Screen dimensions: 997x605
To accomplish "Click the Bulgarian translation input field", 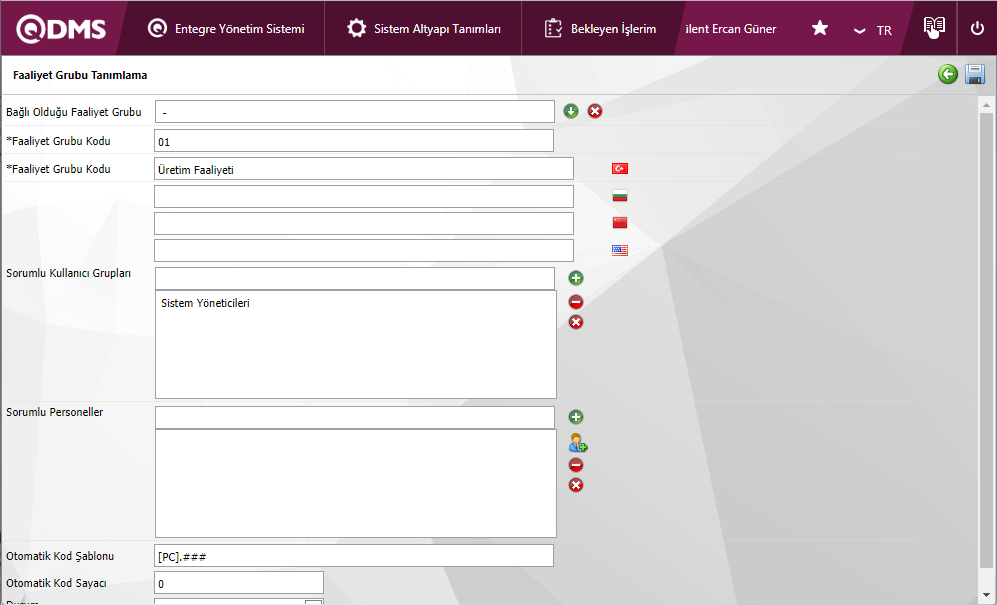I will 364,196.
